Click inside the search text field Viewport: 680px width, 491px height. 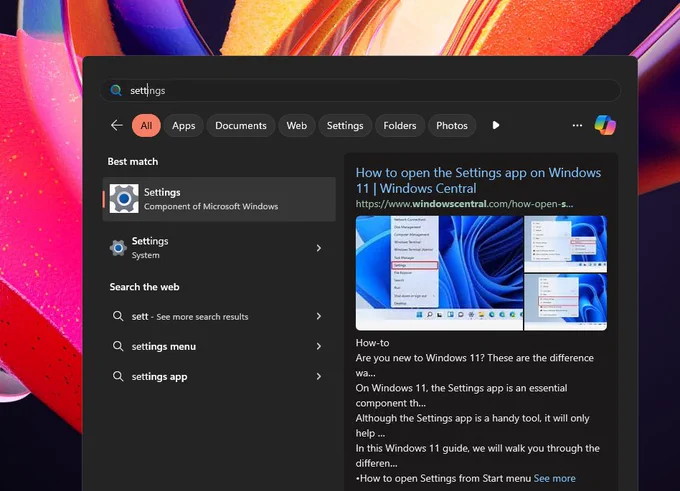[x=360, y=90]
